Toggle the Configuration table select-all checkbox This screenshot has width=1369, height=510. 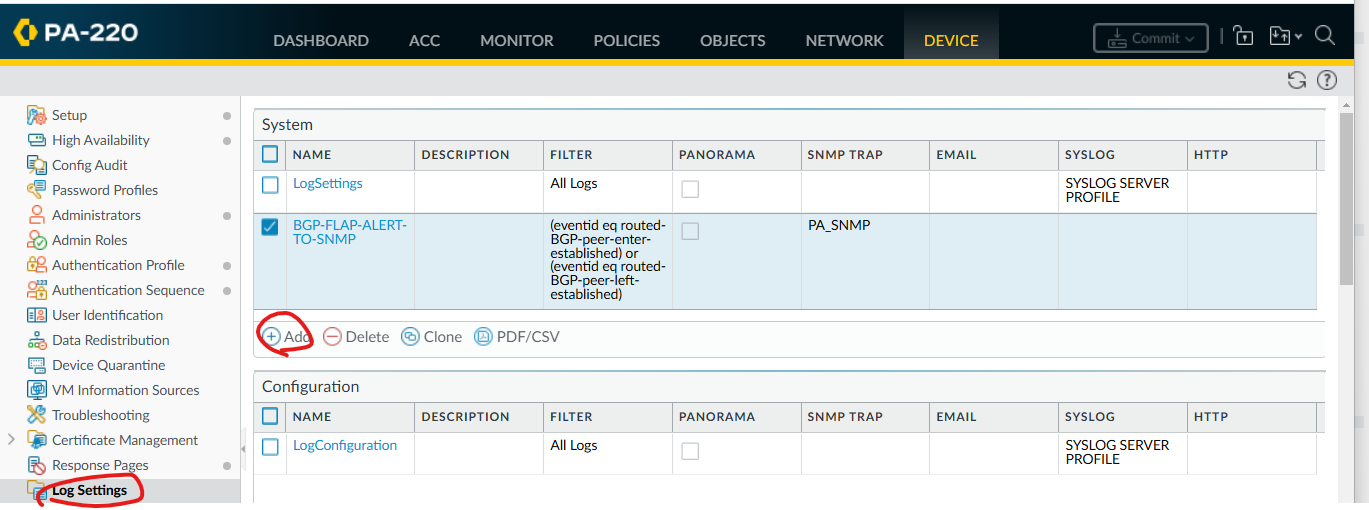point(270,416)
